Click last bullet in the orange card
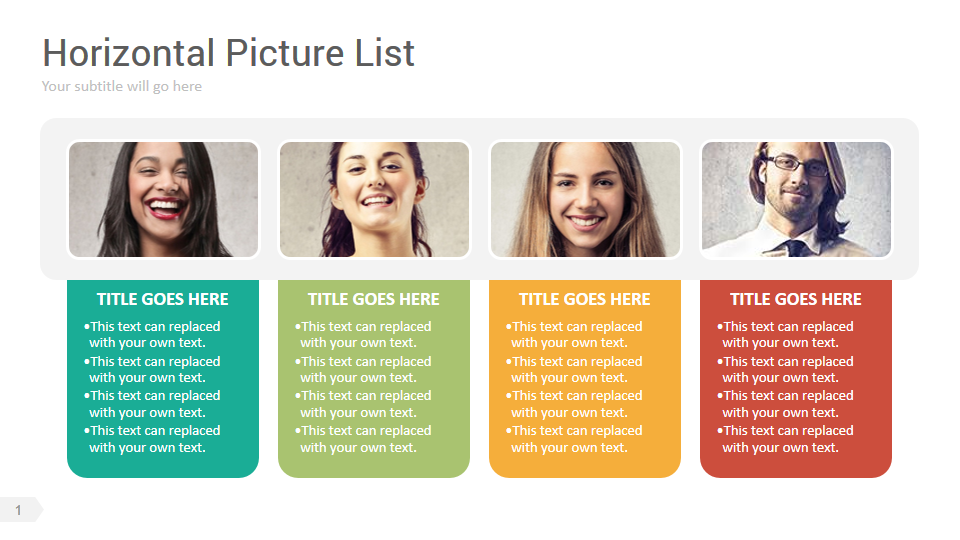The height and width of the screenshot is (540, 960). [x=576, y=439]
